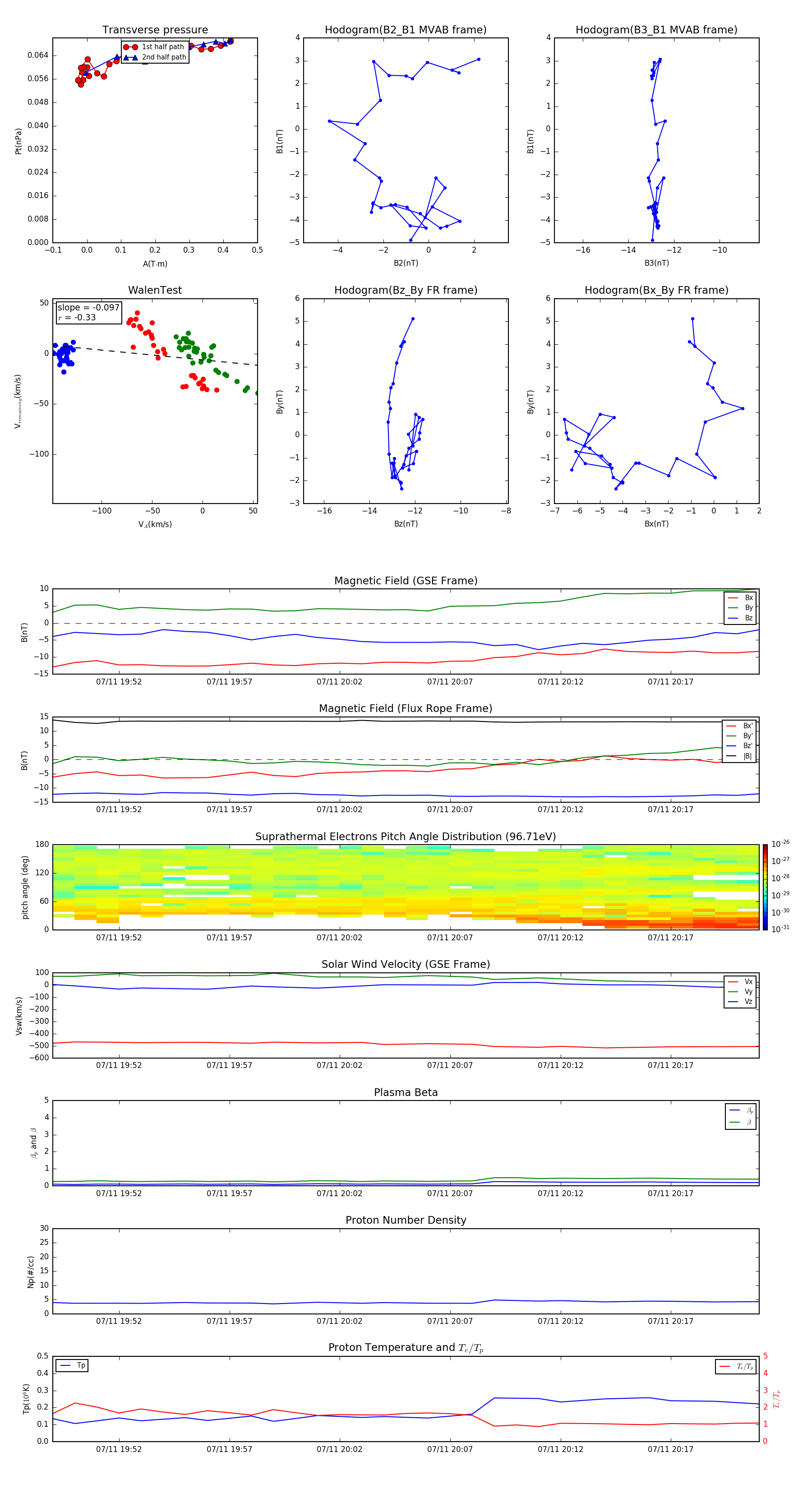Screen dimensions: 812x1489
Task: Select the "1st half path" legend entry
Action: 155,47
